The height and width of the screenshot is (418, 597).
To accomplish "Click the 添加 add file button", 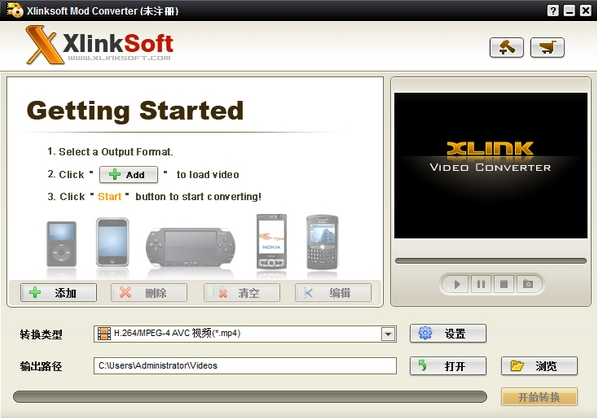I will point(58,293).
